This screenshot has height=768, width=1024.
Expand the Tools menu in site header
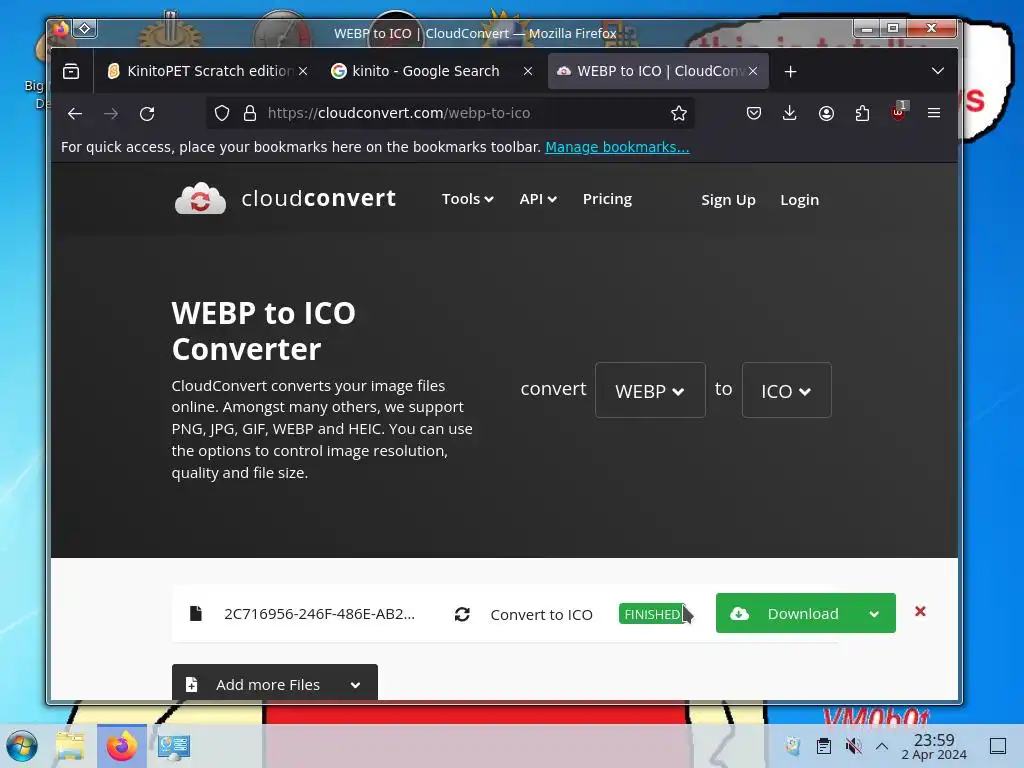tap(468, 199)
